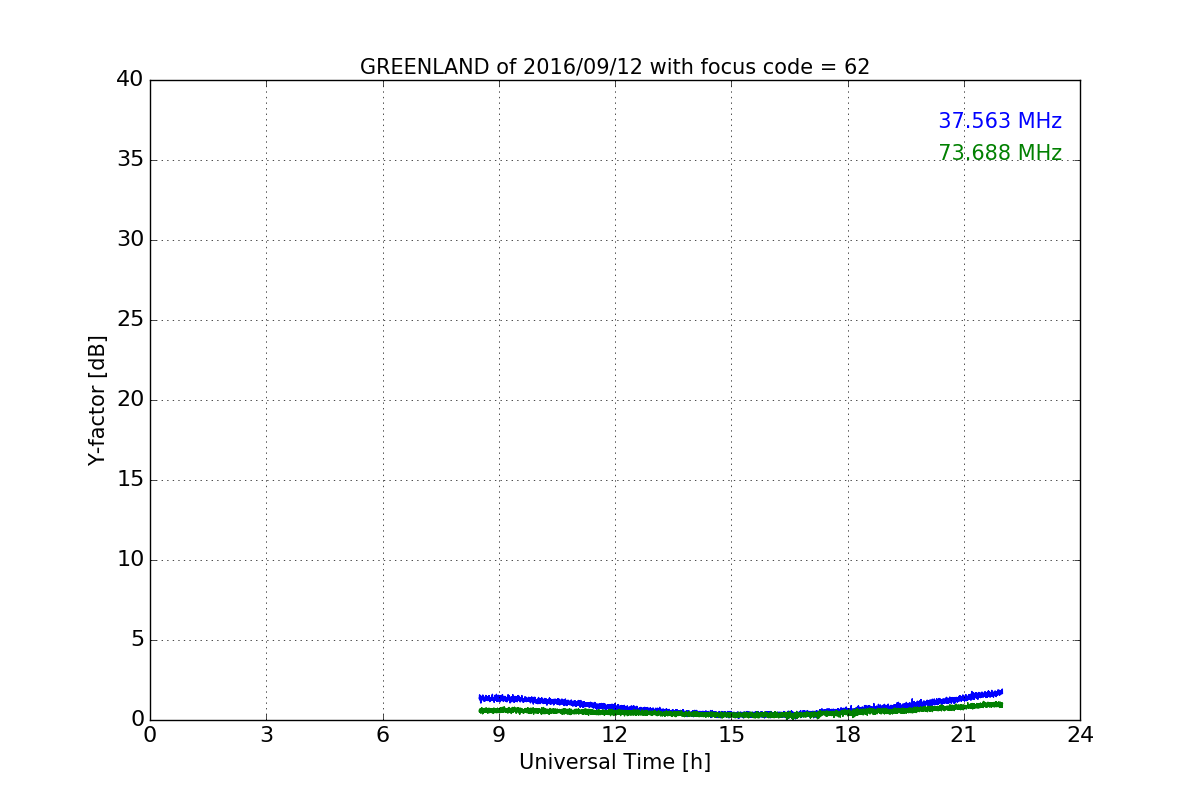Viewport: 1200px width, 800px height.
Task: Click the y-axis tick label '40'
Action: click(130, 80)
